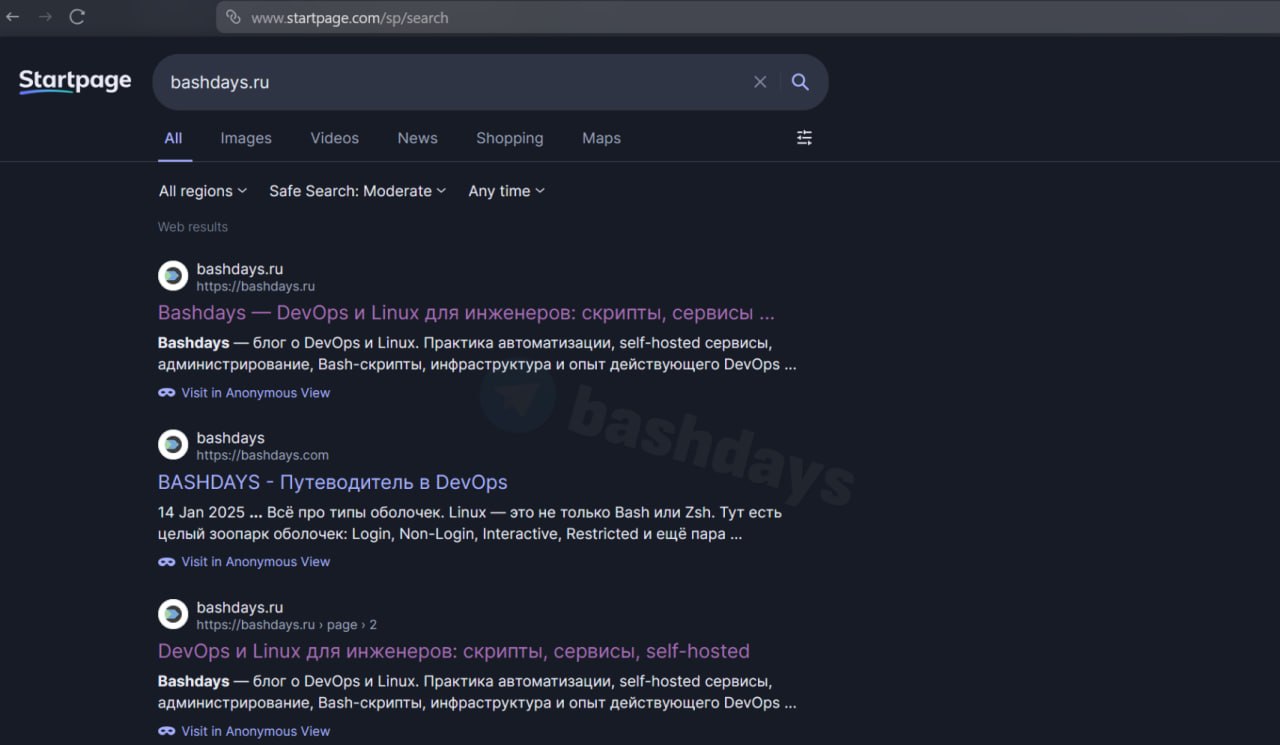Click the browser address bar URL
The image size is (1280, 745).
(x=349, y=18)
